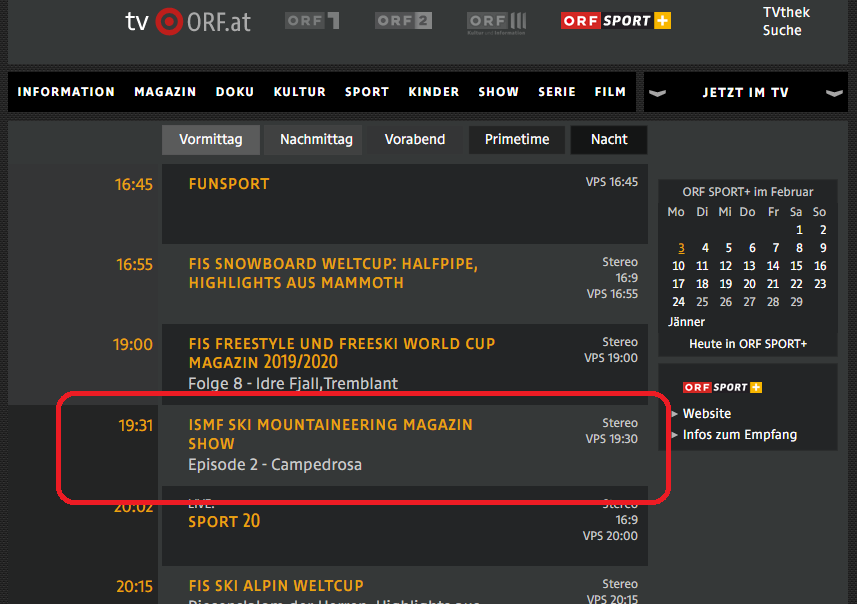Open the TVthek Suche link
The height and width of the screenshot is (604, 857).
(786, 21)
